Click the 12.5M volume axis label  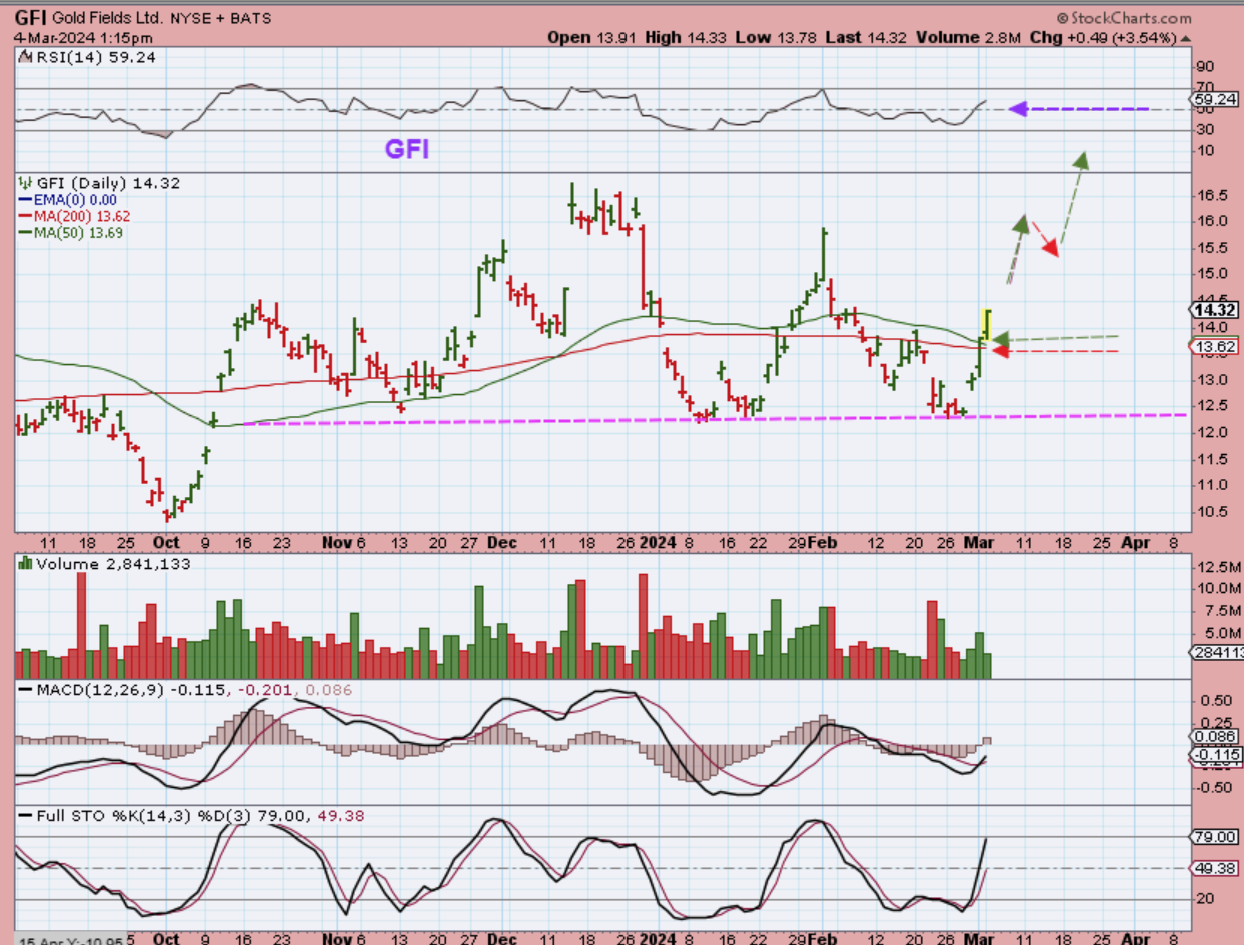[x=1221, y=568]
